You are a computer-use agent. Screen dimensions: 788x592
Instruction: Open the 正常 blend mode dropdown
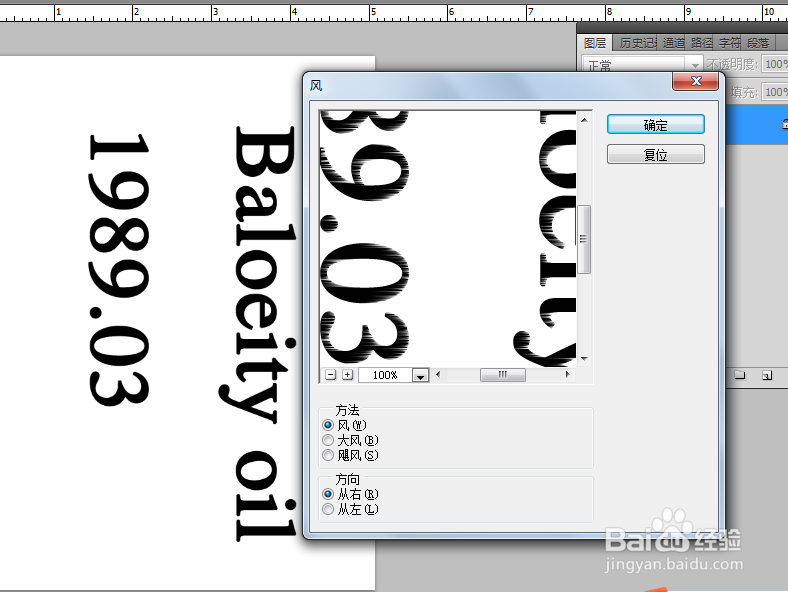click(x=642, y=65)
